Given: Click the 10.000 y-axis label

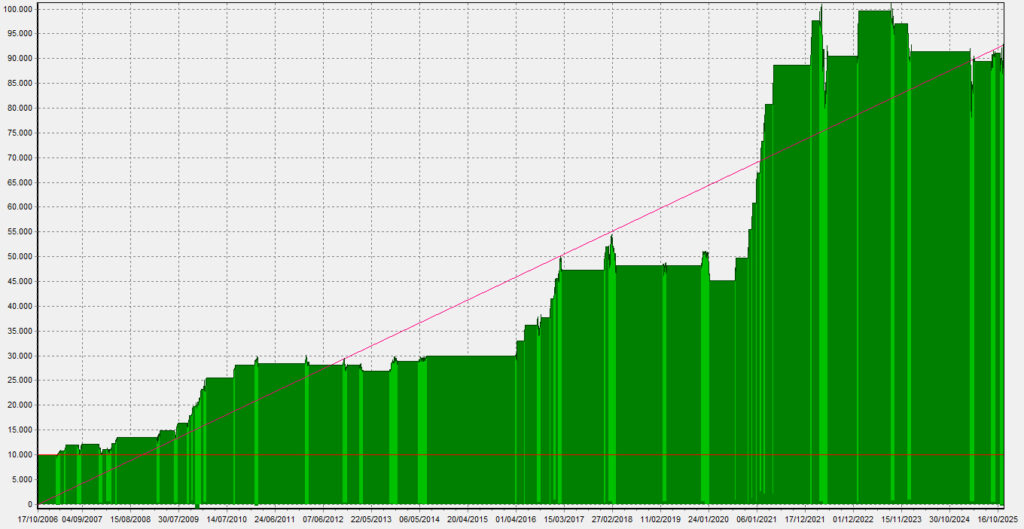Looking at the screenshot, I should tap(18, 455).
